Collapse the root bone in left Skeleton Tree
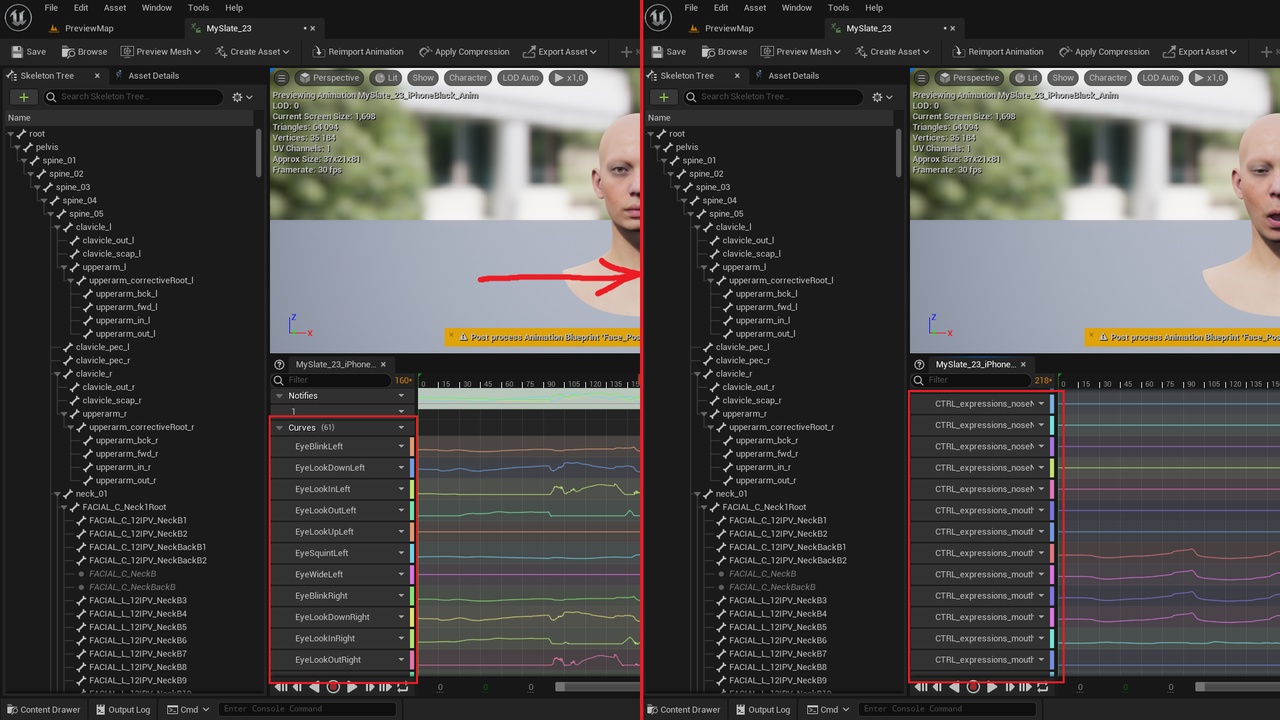This screenshot has height=720, width=1280. click(x=11, y=134)
